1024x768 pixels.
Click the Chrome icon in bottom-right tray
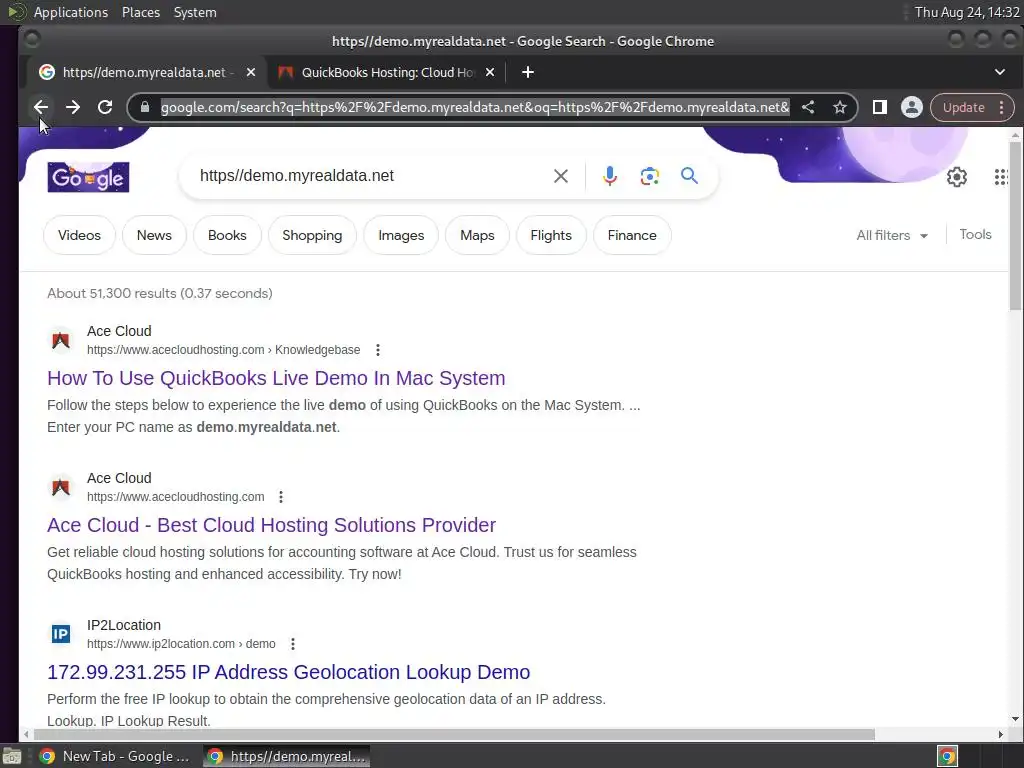click(947, 756)
